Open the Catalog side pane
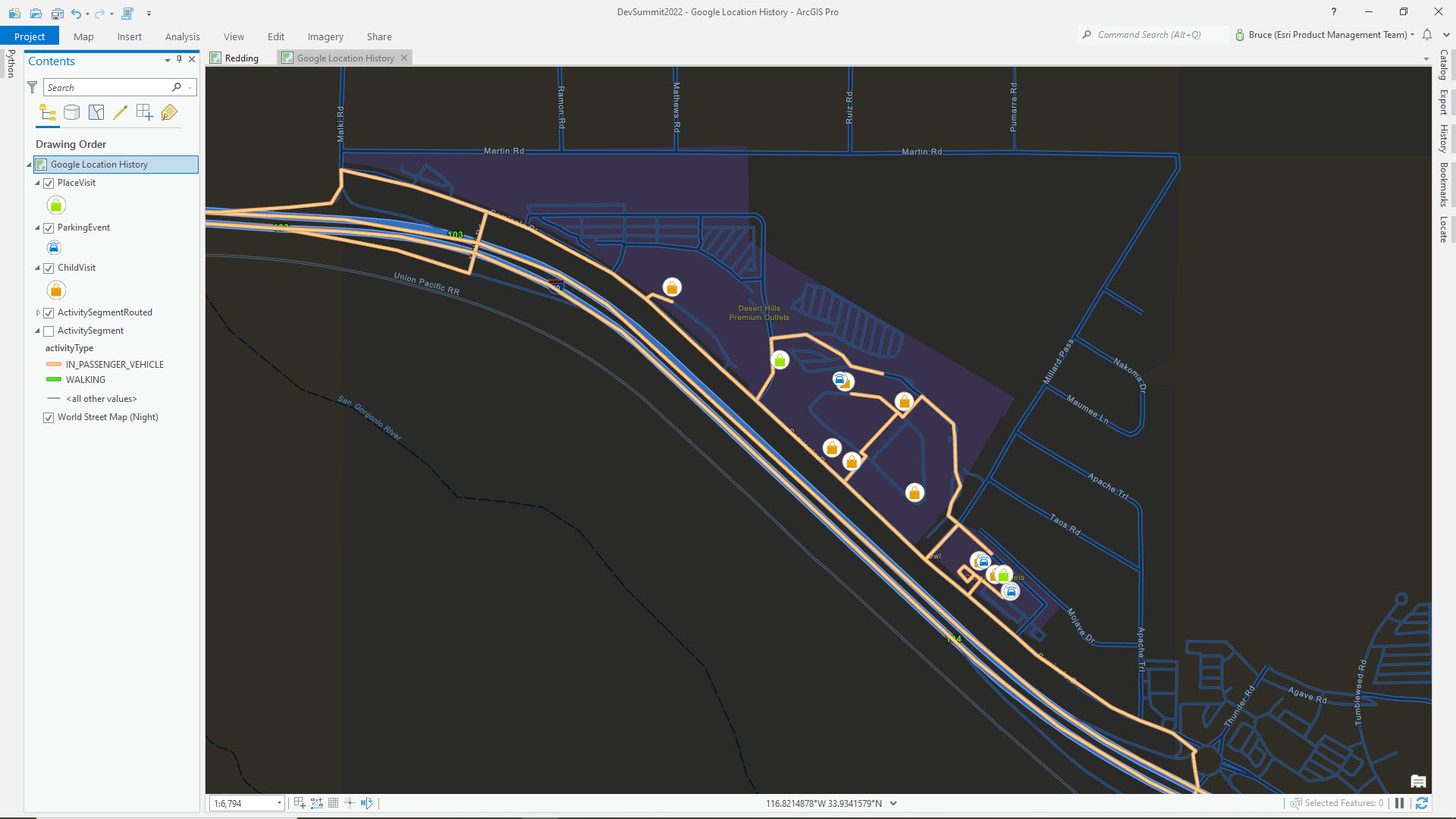This screenshot has height=819, width=1456. coord(1443,64)
